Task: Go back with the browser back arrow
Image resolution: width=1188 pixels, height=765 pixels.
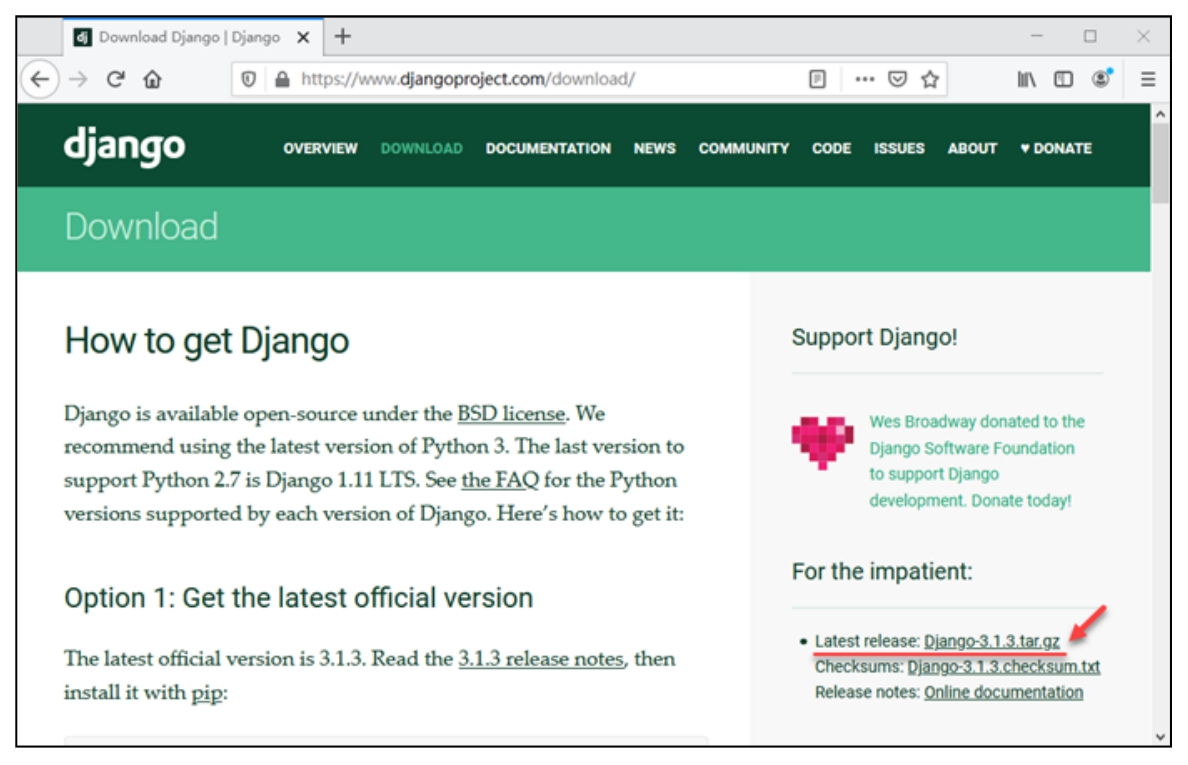Action: click(x=39, y=79)
